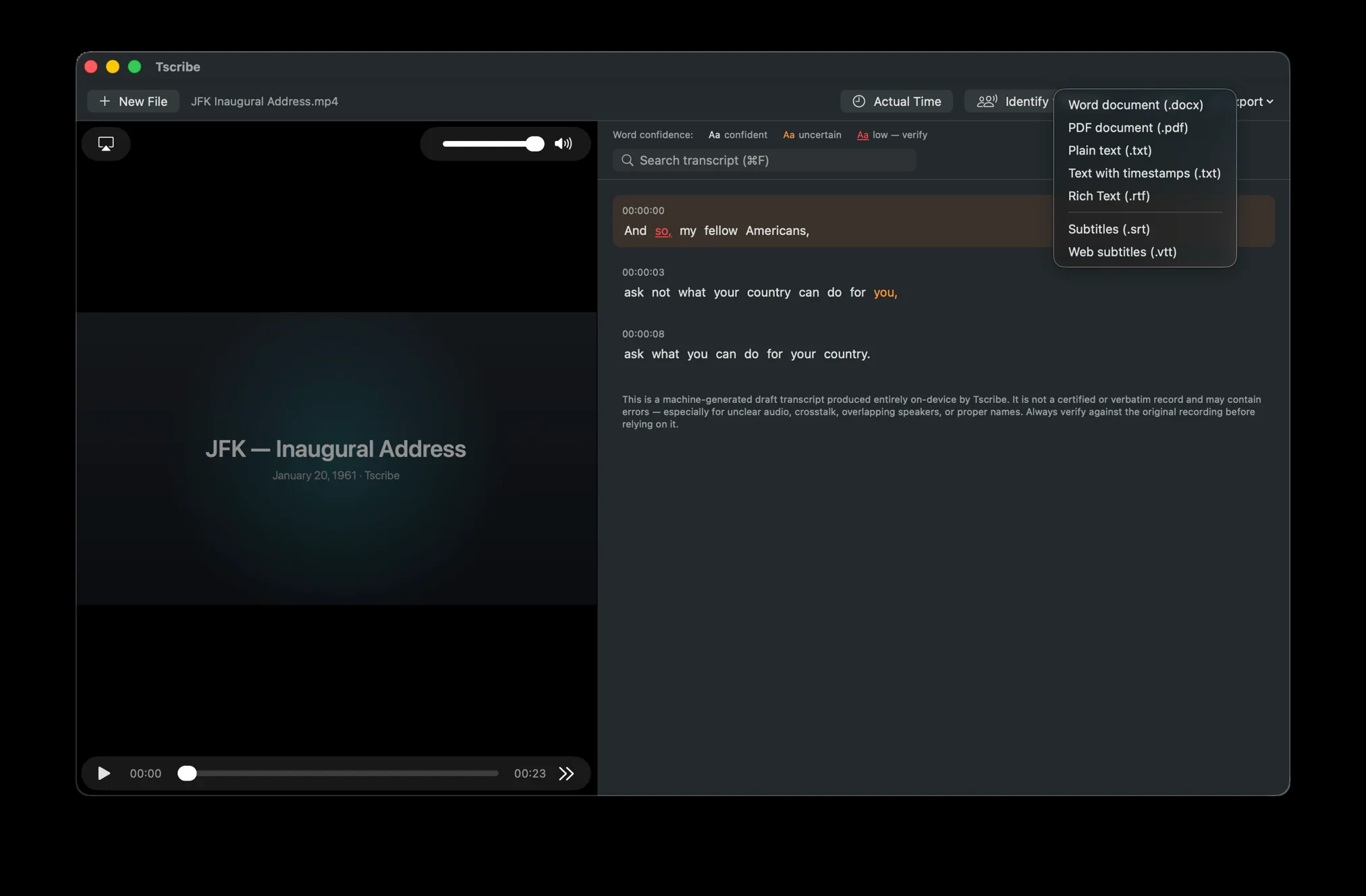Click the plus icon on New File
This screenshot has height=896, width=1366.
click(x=105, y=101)
